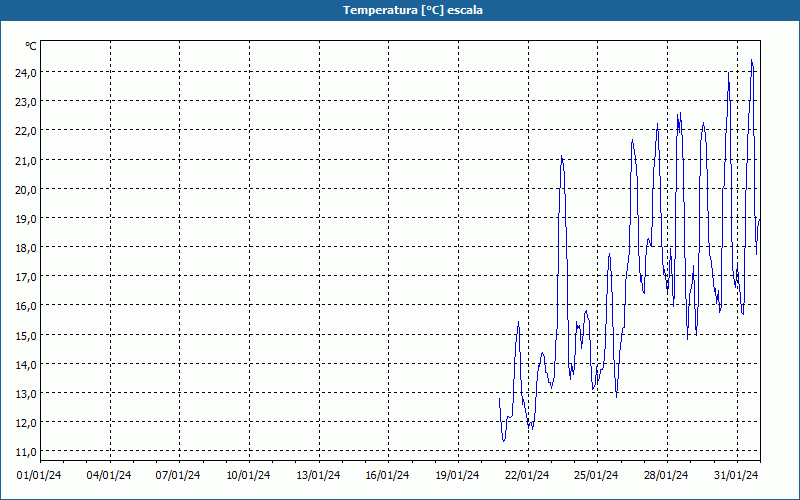
Task: Select the 16,0 y-axis value
Action: 26,306
